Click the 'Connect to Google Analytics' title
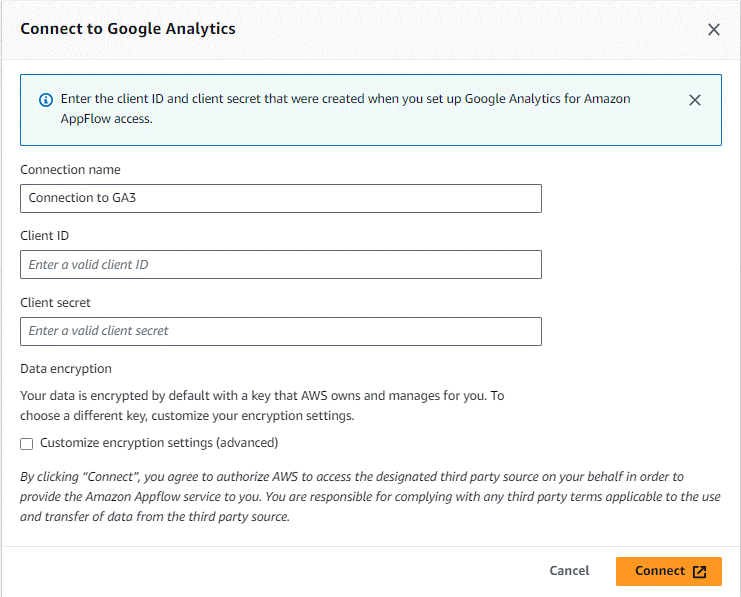Image resolution: width=741 pixels, height=597 pixels. click(x=128, y=29)
